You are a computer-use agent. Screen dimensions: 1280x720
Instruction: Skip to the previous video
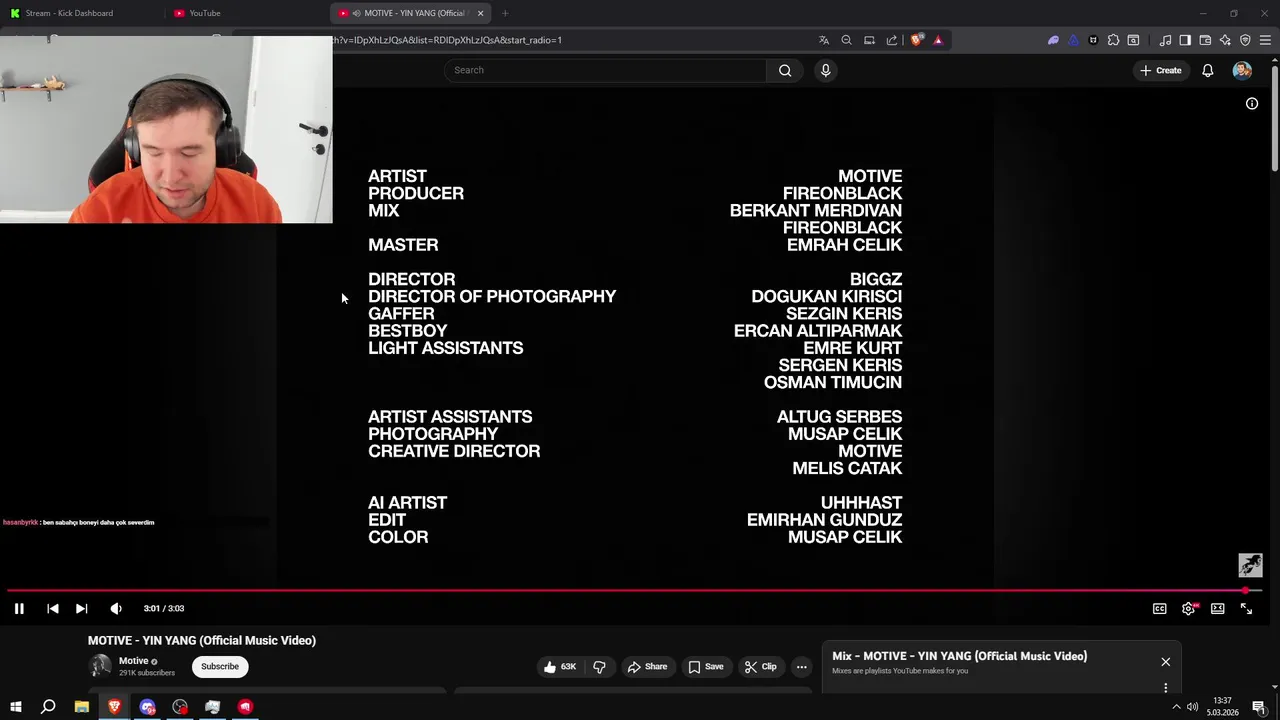[x=53, y=608]
